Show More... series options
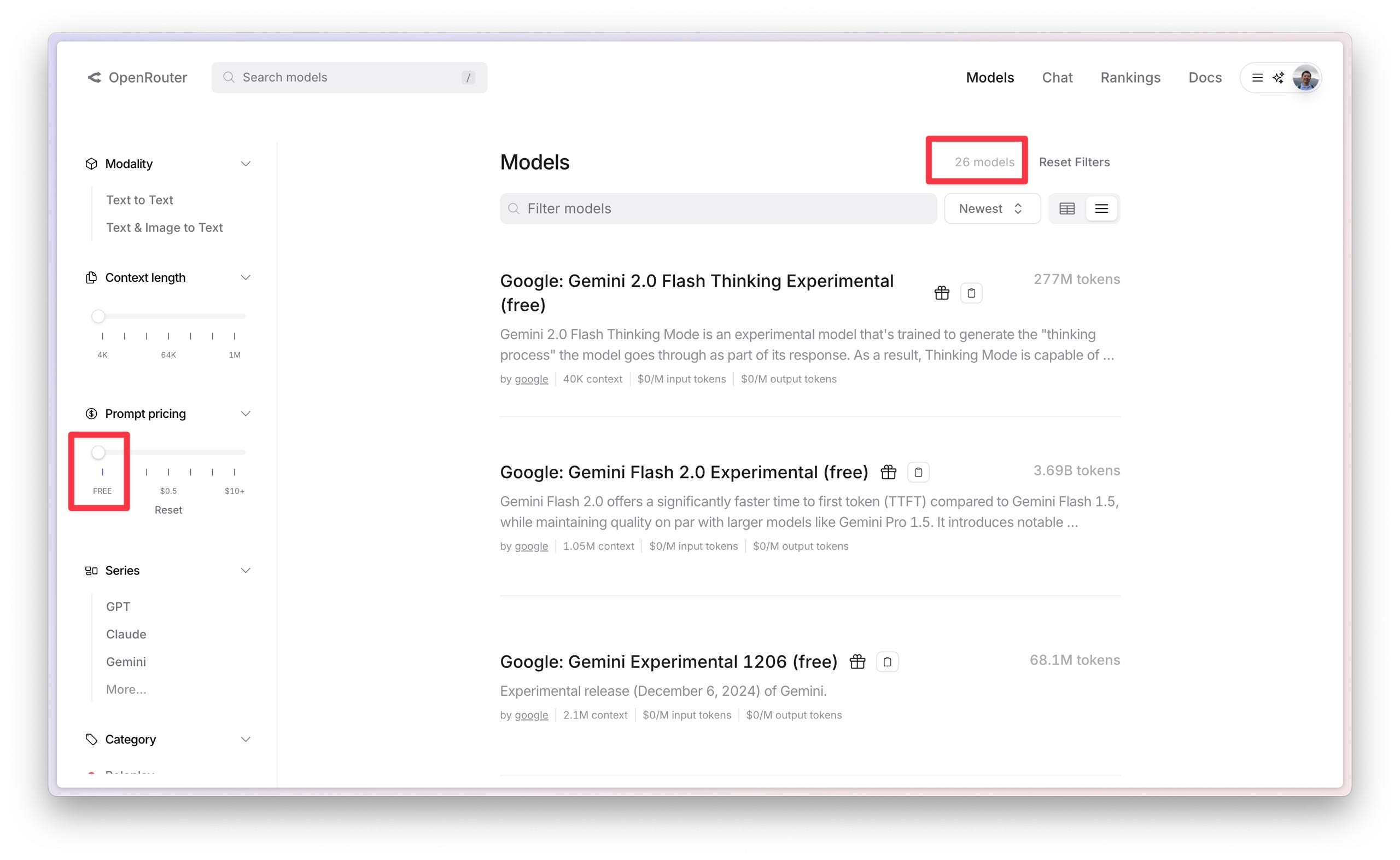This screenshot has width=1400, height=860. pyautogui.click(x=126, y=689)
